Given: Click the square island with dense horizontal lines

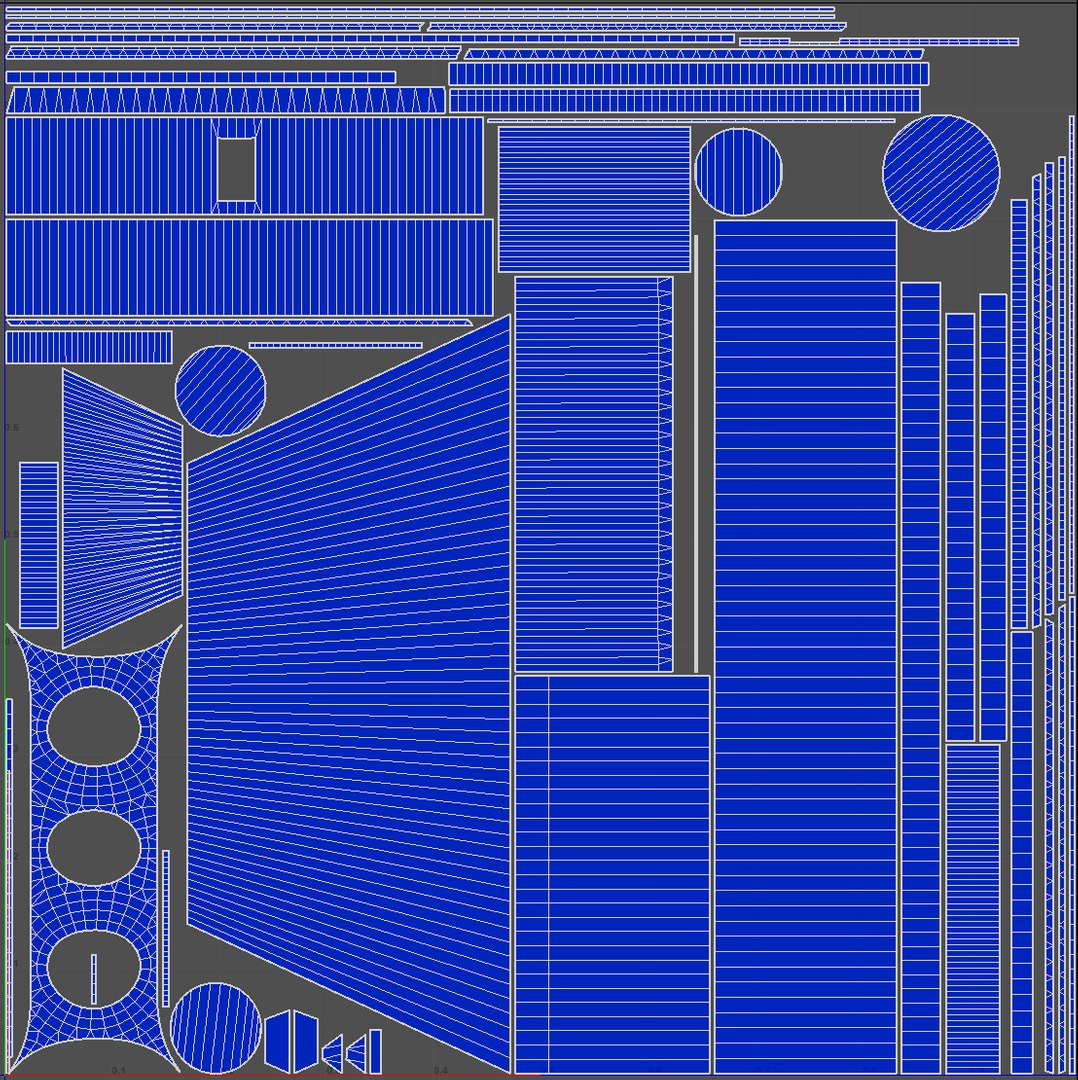Looking at the screenshot, I should [x=594, y=200].
